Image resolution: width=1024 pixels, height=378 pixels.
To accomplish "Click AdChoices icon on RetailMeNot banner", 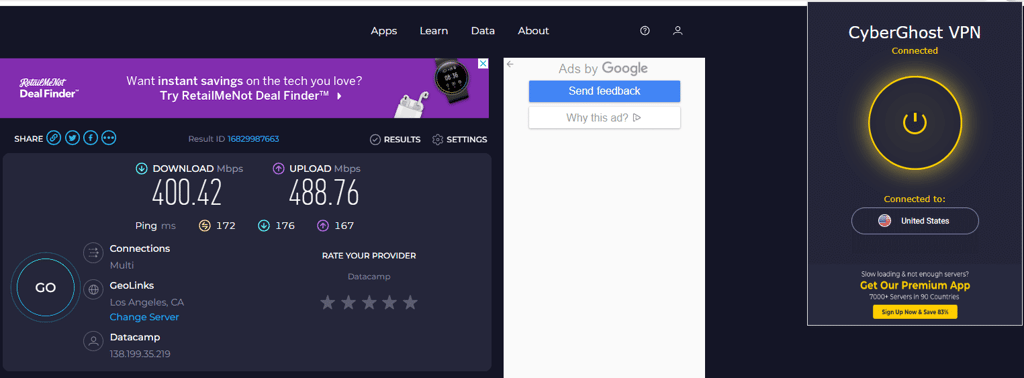I will [x=483, y=63].
